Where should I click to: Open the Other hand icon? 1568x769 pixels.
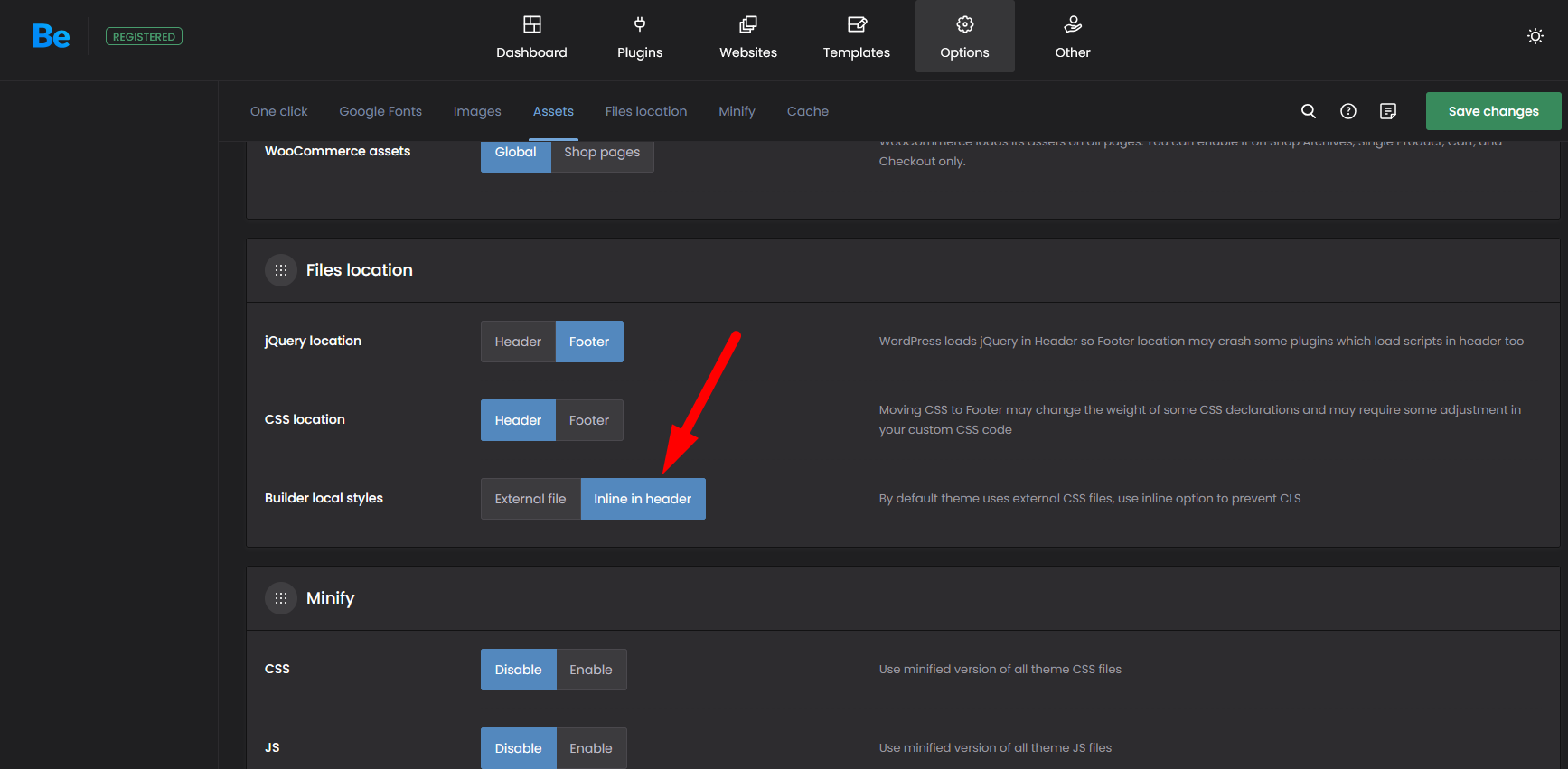(x=1073, y=24)
